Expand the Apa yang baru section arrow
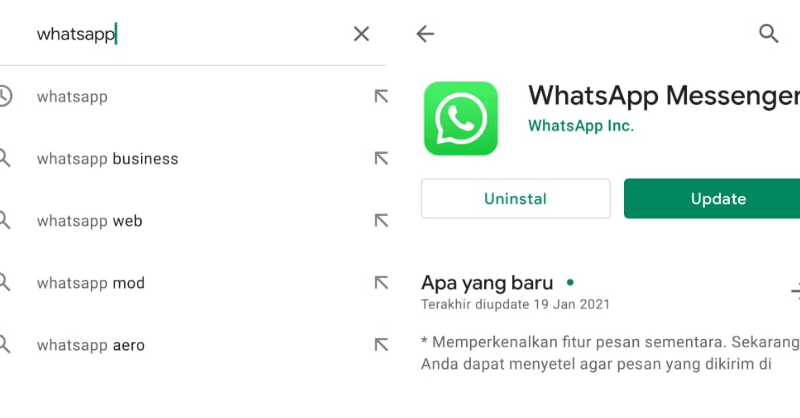Screen dimensions: 800x418 pyautogui.click(x=795, y=291)
